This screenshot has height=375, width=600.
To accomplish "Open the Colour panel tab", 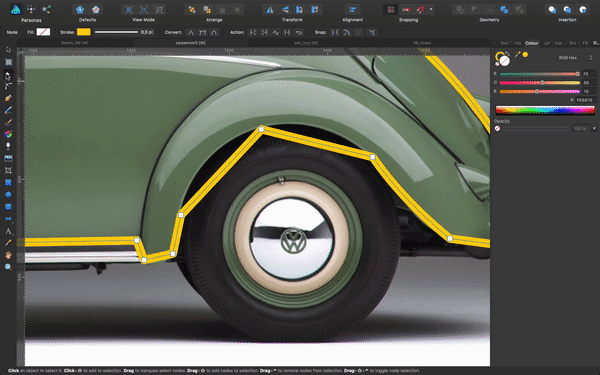I will [532, 43].
